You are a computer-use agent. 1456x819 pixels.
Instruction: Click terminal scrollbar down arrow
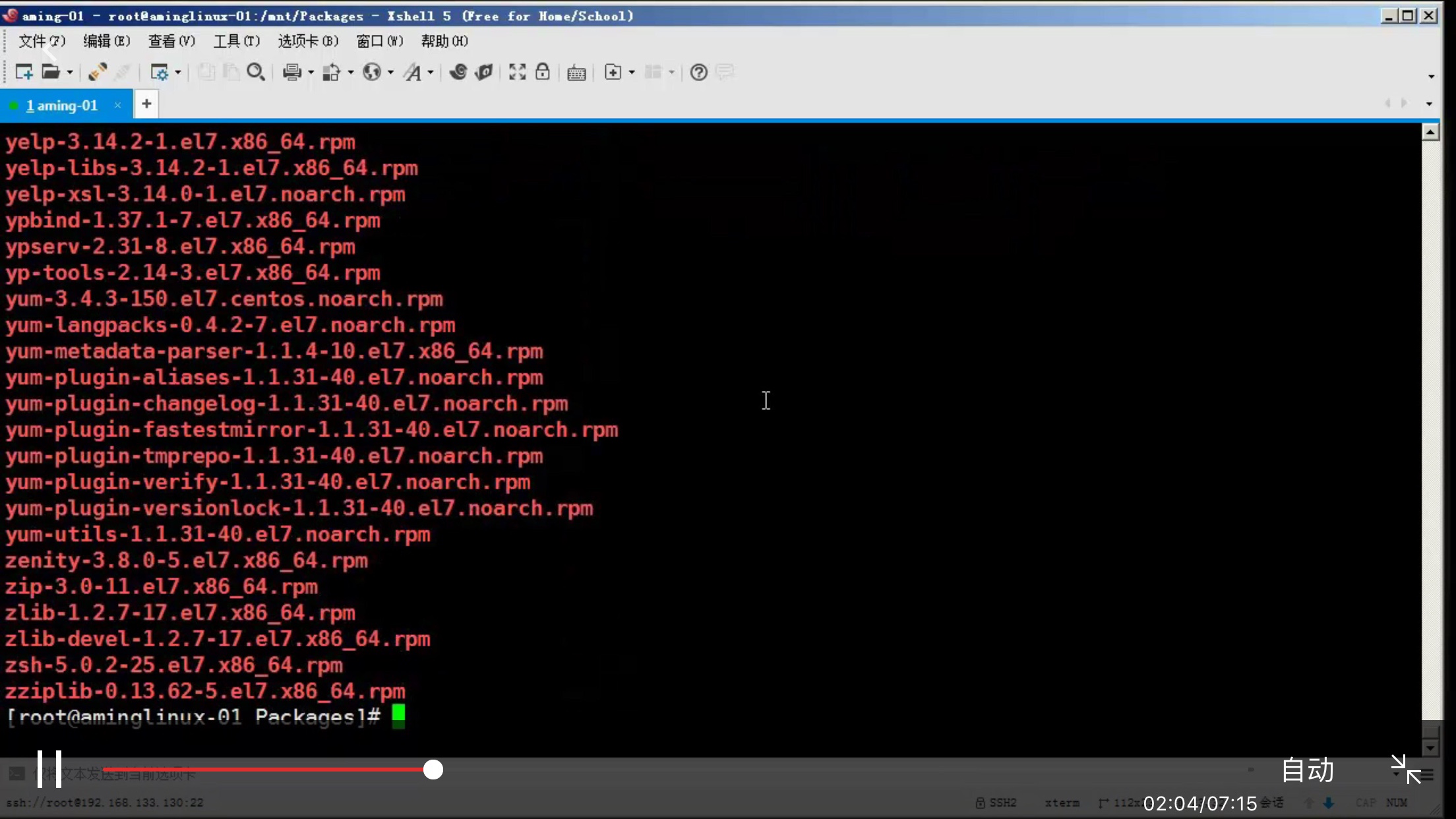1430,748
